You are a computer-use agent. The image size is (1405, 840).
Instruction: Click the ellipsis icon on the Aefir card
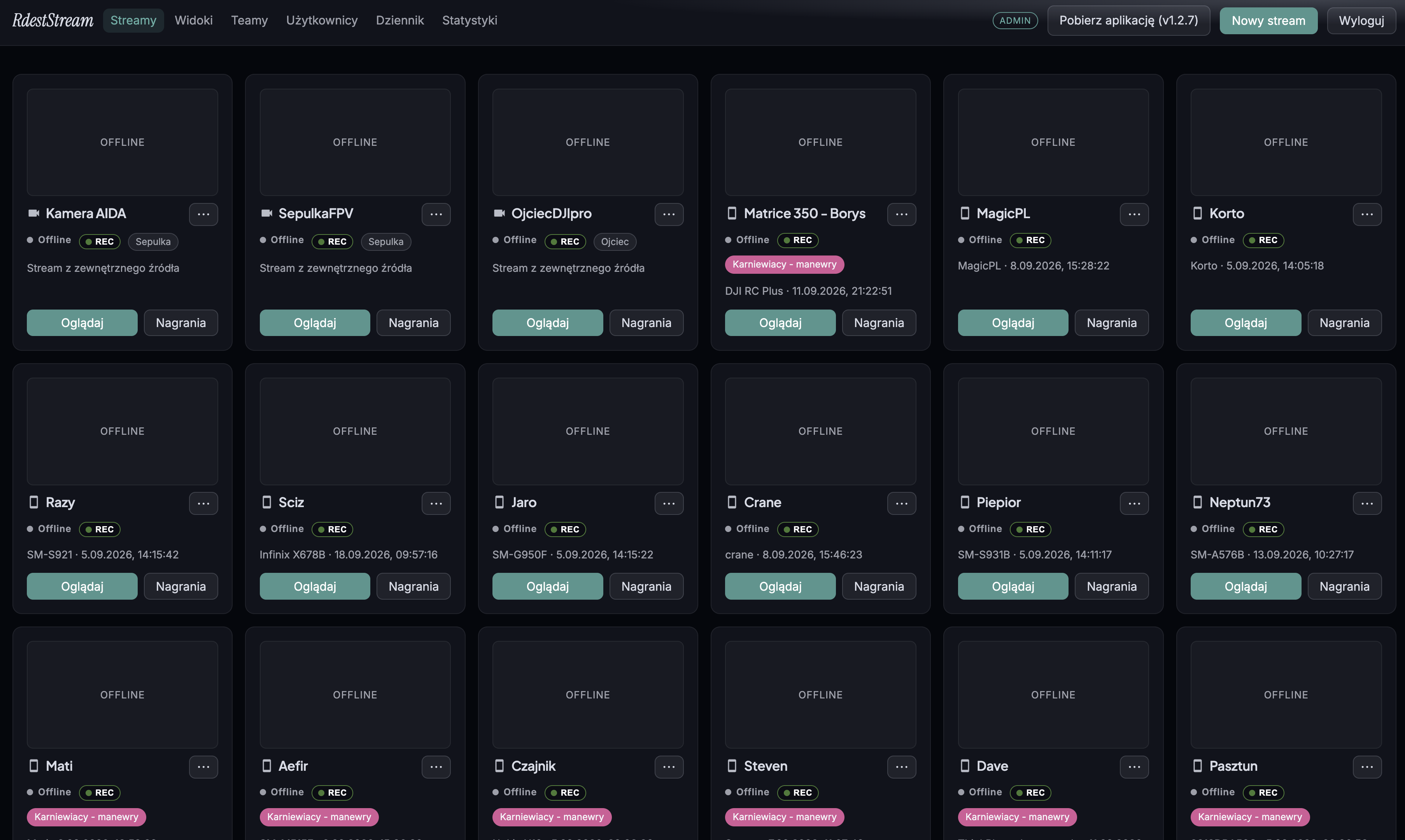pyautogui.click(x=436, y=767)
